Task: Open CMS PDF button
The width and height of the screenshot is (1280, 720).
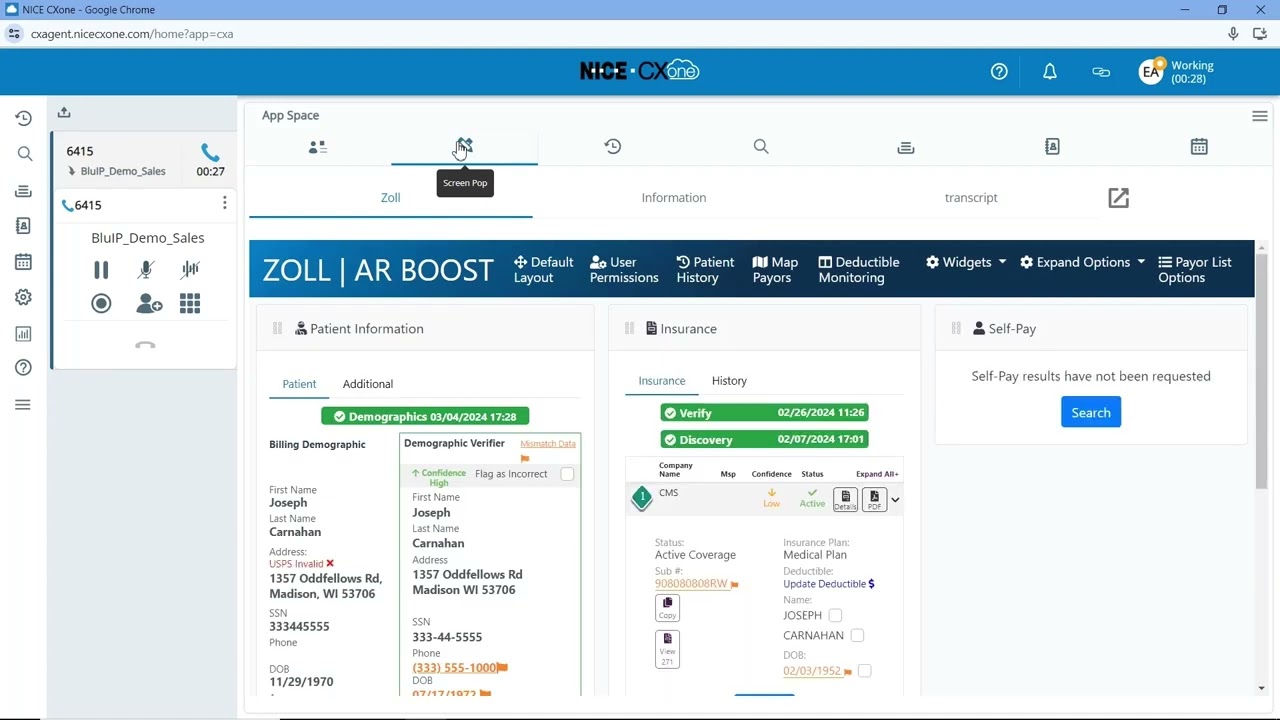Action: [874, 499]
